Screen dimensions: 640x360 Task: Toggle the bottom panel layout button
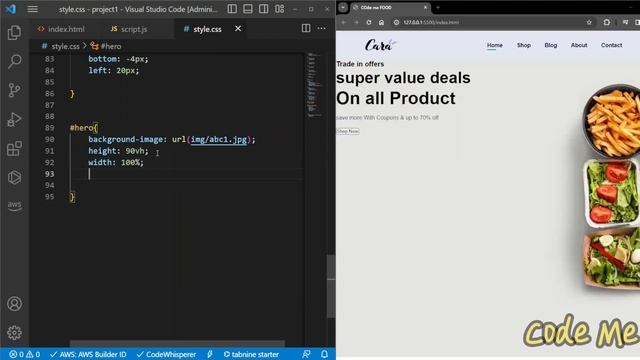pos(248,9)
